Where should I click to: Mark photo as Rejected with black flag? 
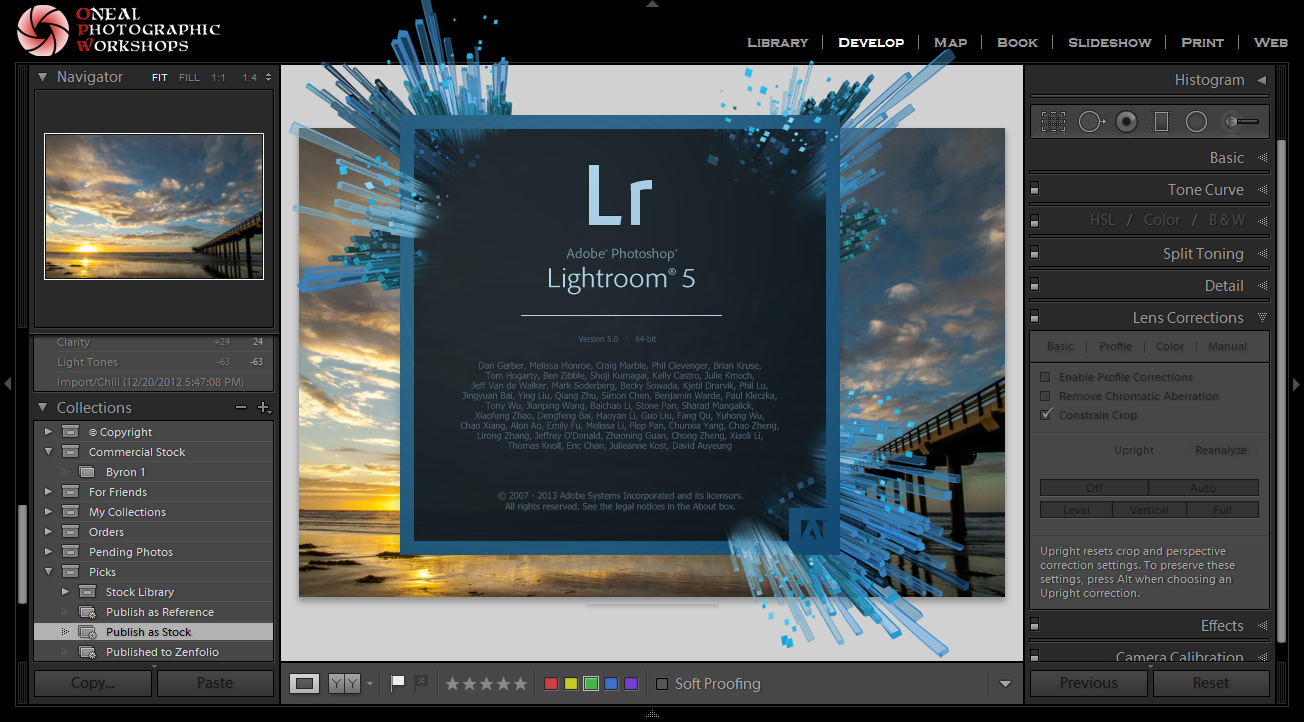pos(421,683)
